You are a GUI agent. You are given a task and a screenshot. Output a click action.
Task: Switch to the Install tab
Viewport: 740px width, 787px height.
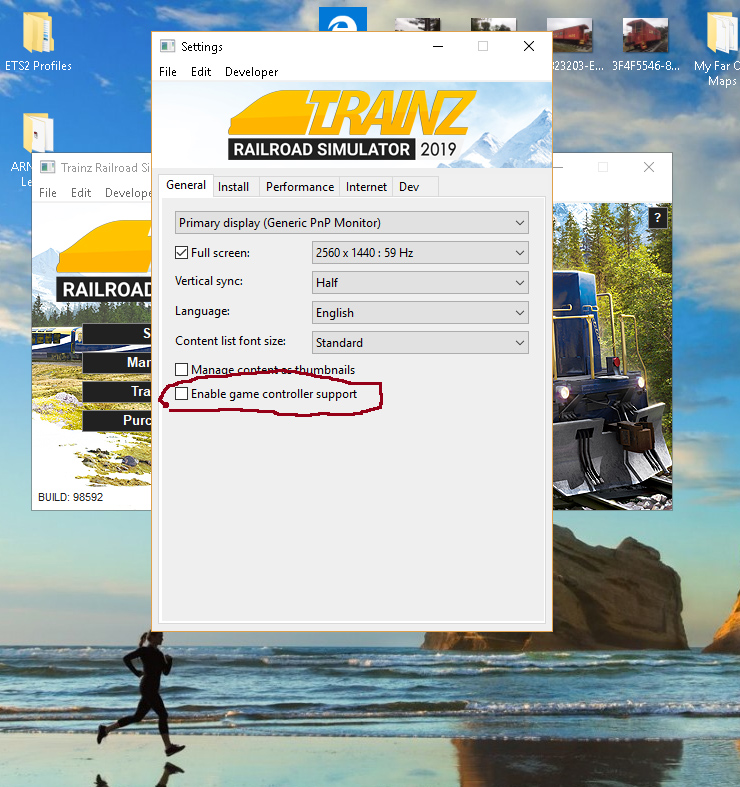coord(233,187)
